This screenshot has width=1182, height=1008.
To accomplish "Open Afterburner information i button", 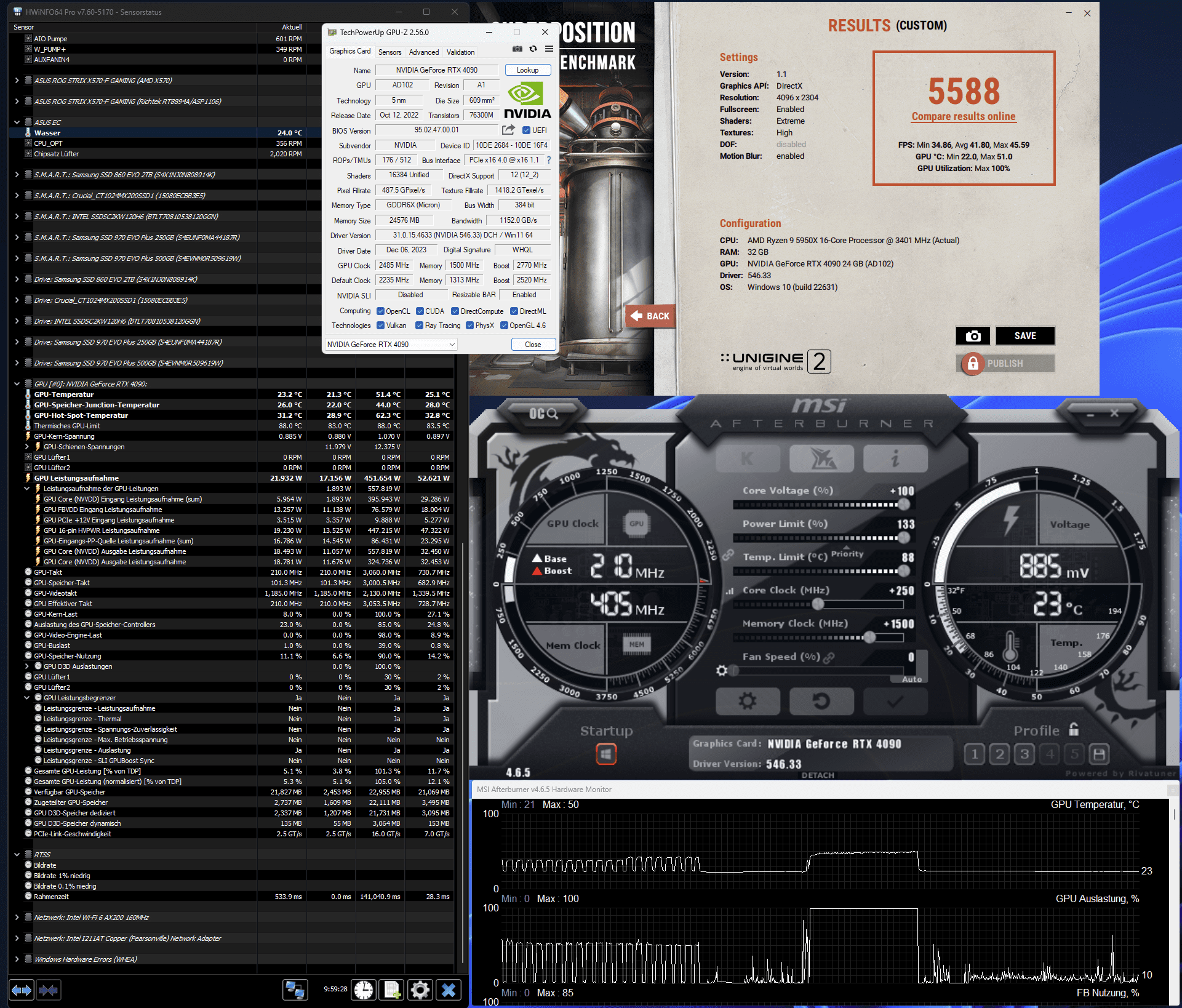I will click(895, 458).
